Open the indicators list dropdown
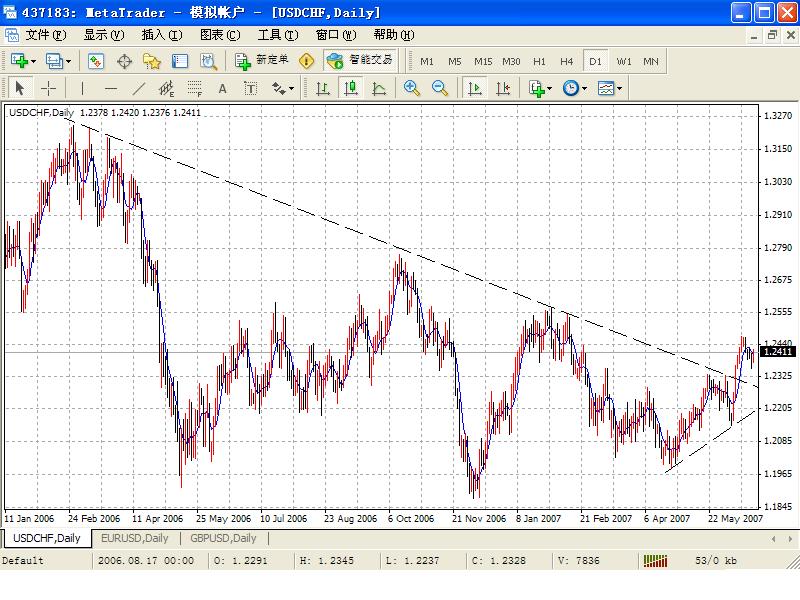Screen dimensions: 800x600 click(540, 88)
